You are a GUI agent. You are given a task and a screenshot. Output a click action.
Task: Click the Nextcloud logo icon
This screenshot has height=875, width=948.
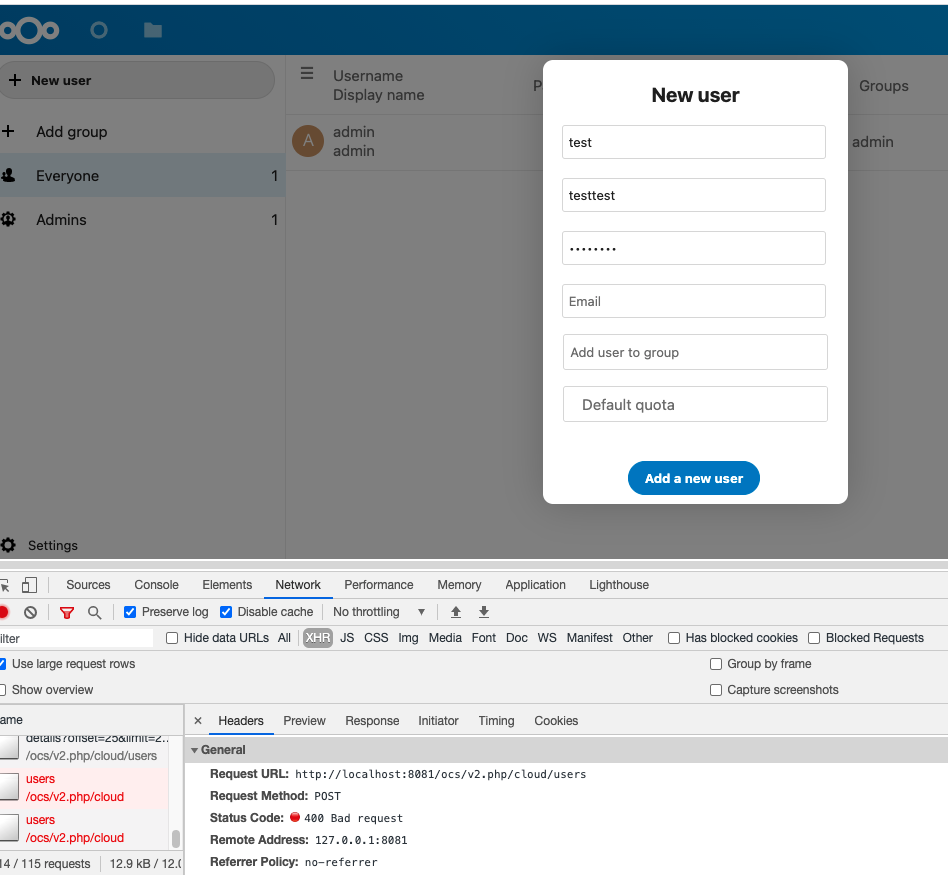click(x=28, y=30)
